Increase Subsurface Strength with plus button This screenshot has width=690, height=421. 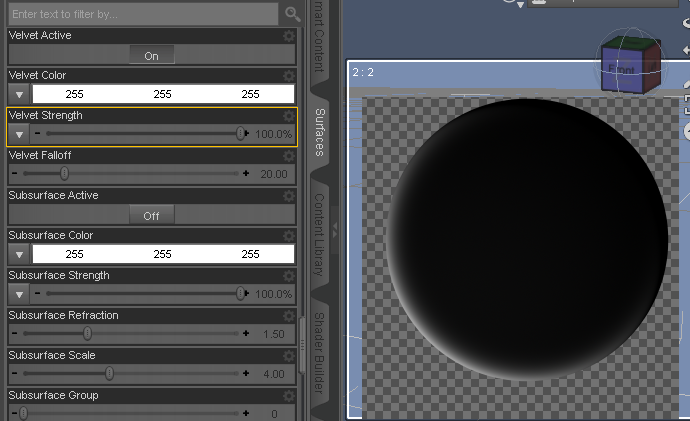[x=247, y=293]
